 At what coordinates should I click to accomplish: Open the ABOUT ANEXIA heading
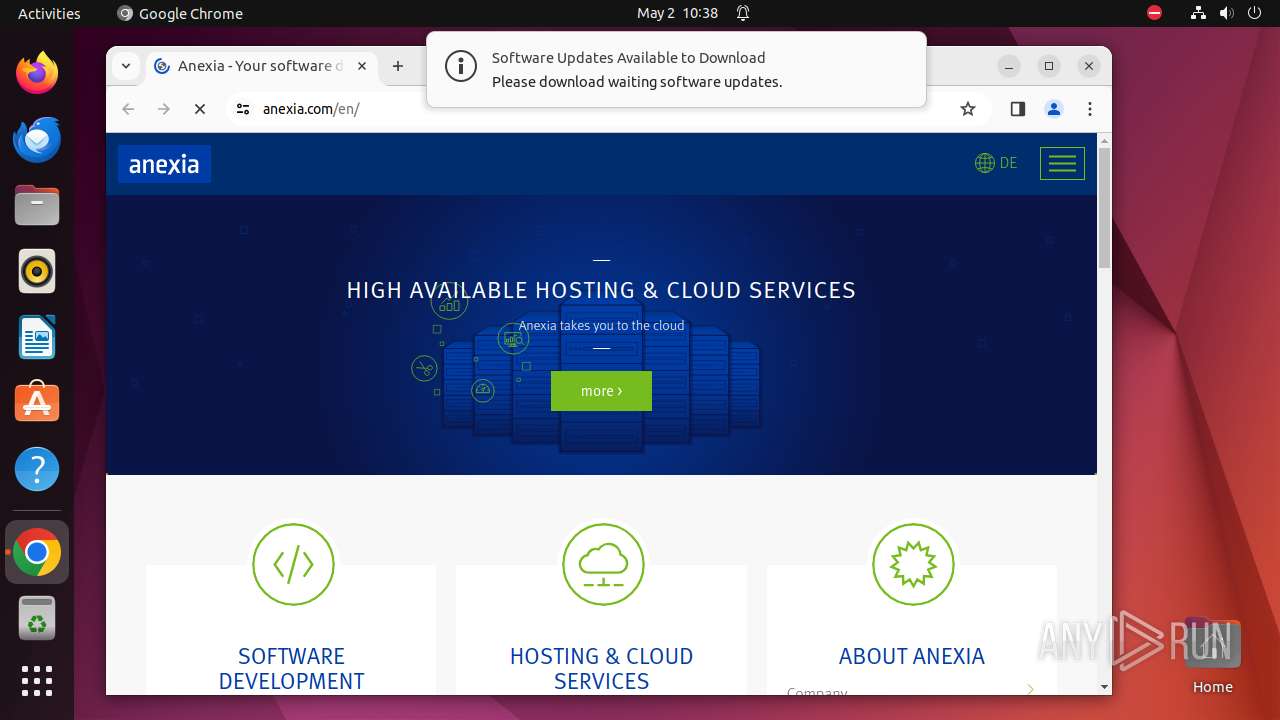[912, 656]
